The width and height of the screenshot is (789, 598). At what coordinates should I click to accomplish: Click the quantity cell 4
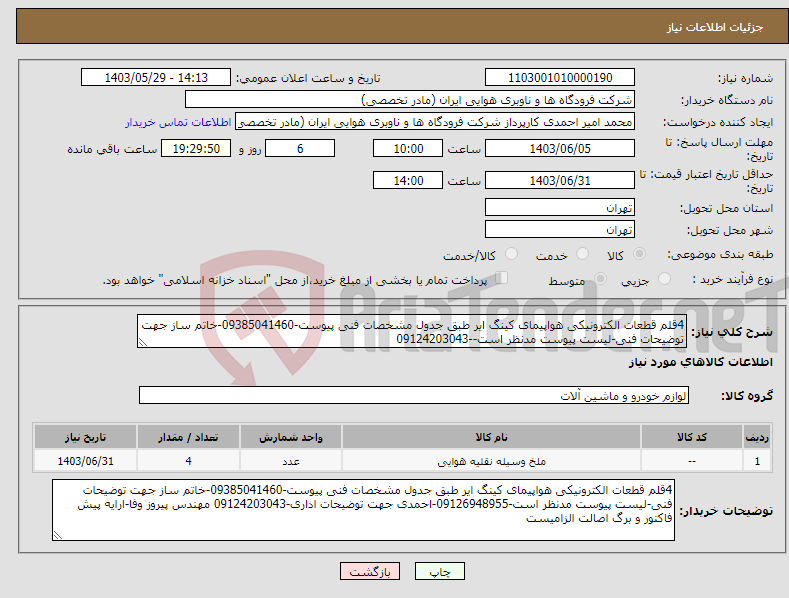[188, 461]
